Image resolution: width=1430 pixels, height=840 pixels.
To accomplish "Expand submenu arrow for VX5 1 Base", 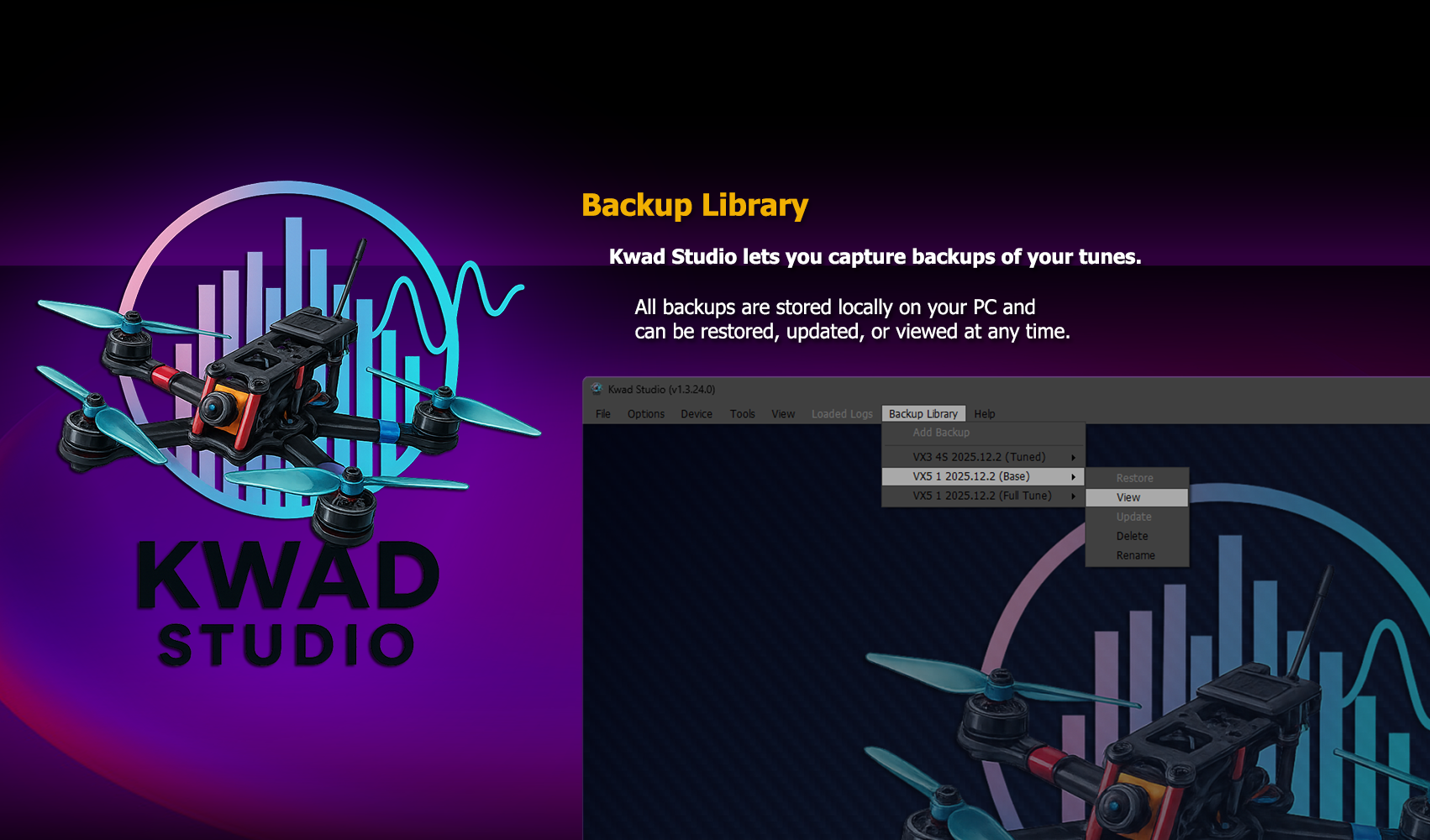I will pyautogui.click(x=1073, y=477).
